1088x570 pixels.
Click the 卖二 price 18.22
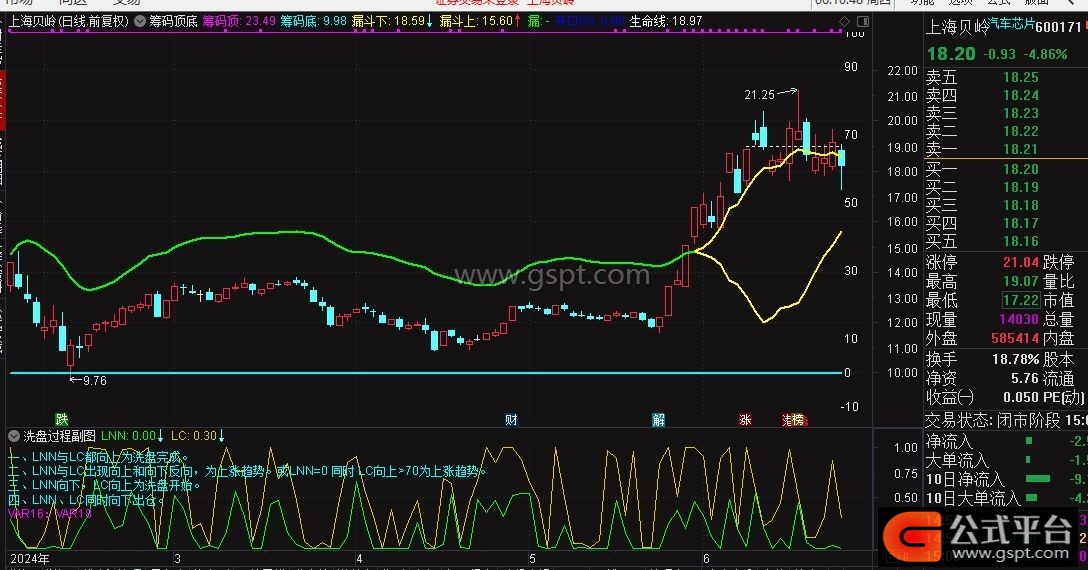point(1021,131)
